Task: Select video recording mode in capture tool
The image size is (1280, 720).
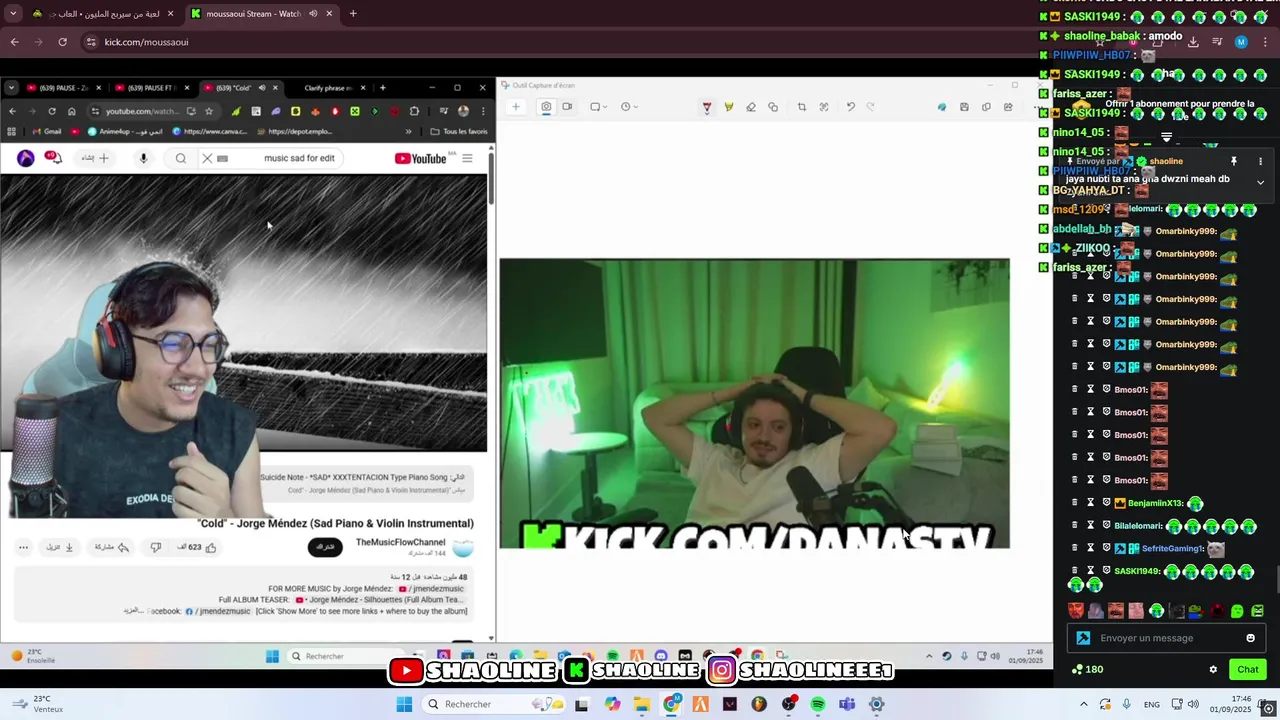Action: [x=567, y=107]
